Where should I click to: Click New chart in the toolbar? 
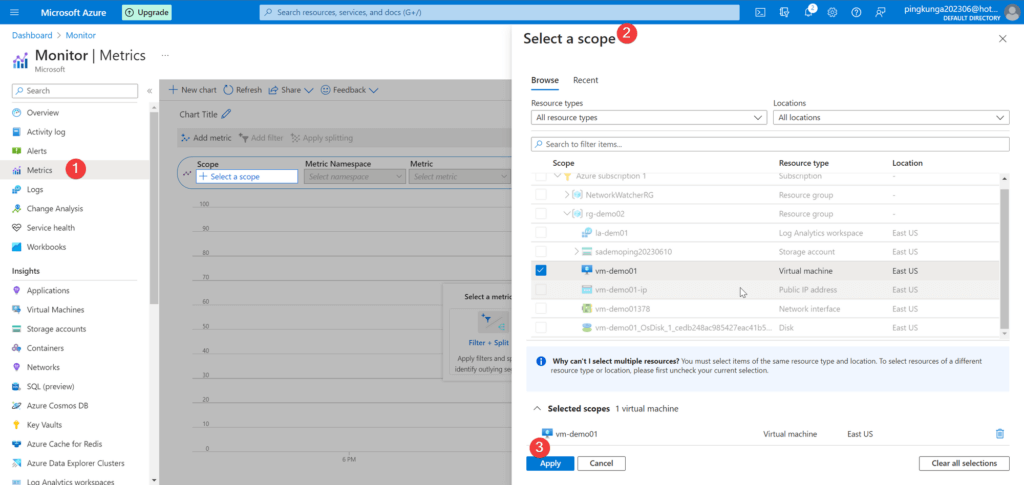click(x=193, y=90)
